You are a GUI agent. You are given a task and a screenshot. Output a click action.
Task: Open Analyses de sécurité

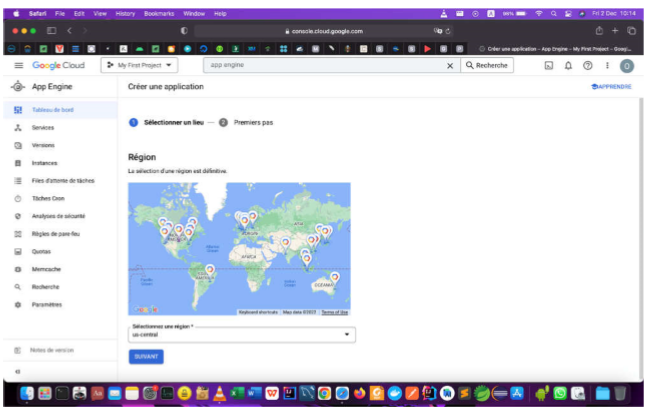60,216
